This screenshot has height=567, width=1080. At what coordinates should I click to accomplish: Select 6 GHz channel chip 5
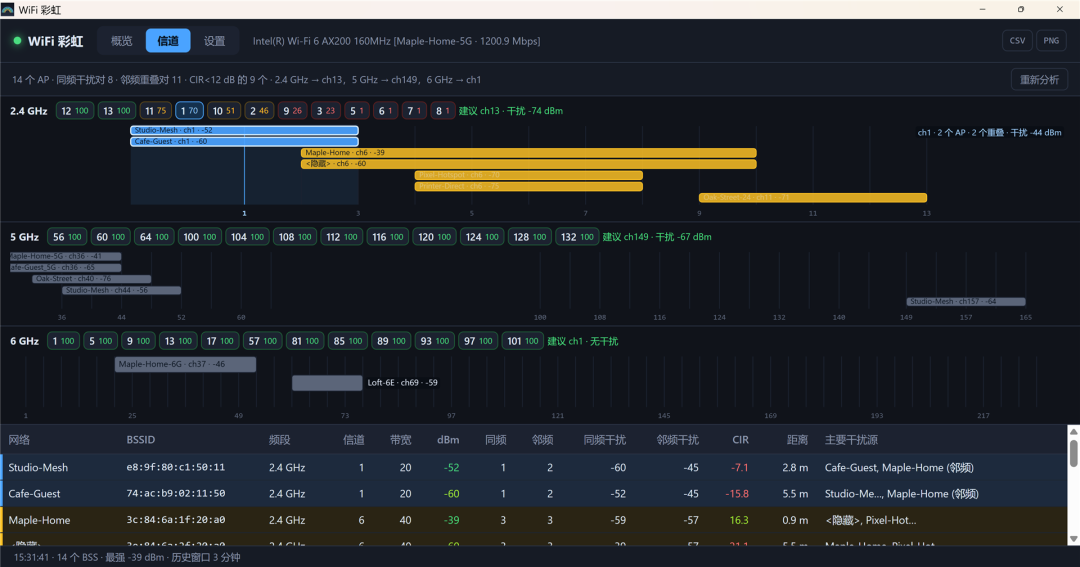click(101, 341)
